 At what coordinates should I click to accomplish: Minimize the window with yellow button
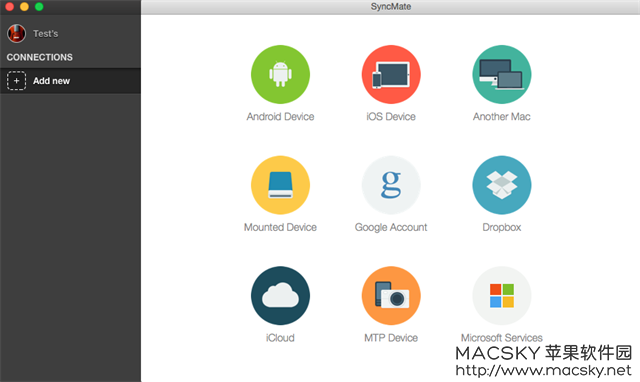point(24,7)
